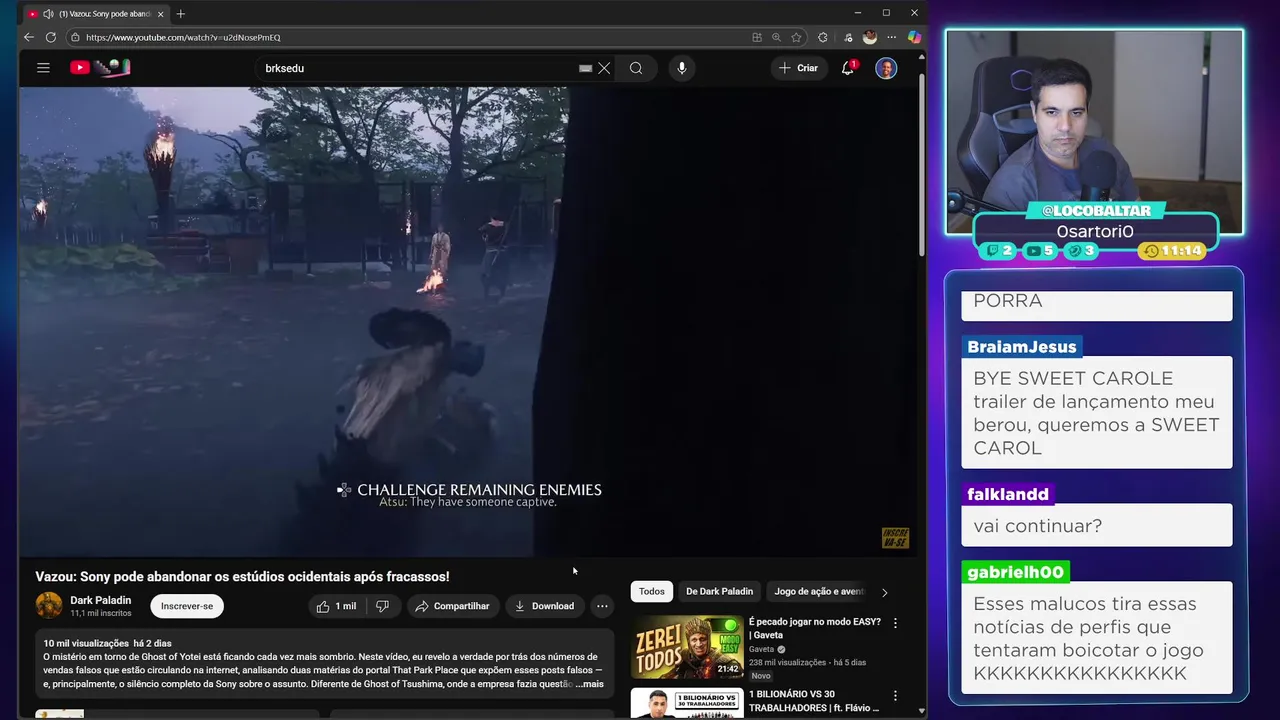The image size is (1280, 720).
Task: Click the 11:14 timer badge on overlay
Action: point(1173,251)
